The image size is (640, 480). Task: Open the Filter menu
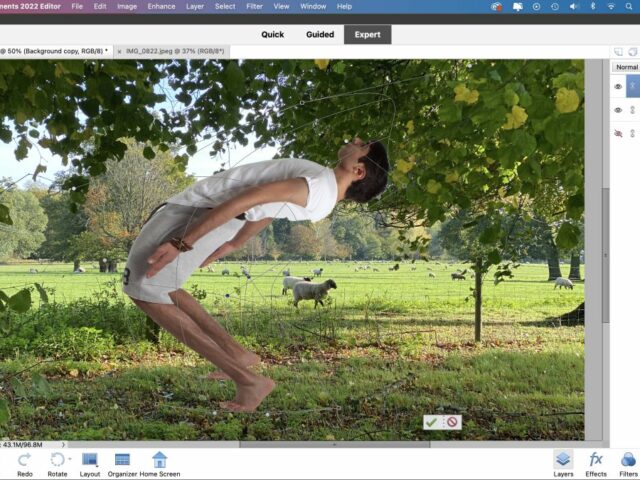click(254, 6)
